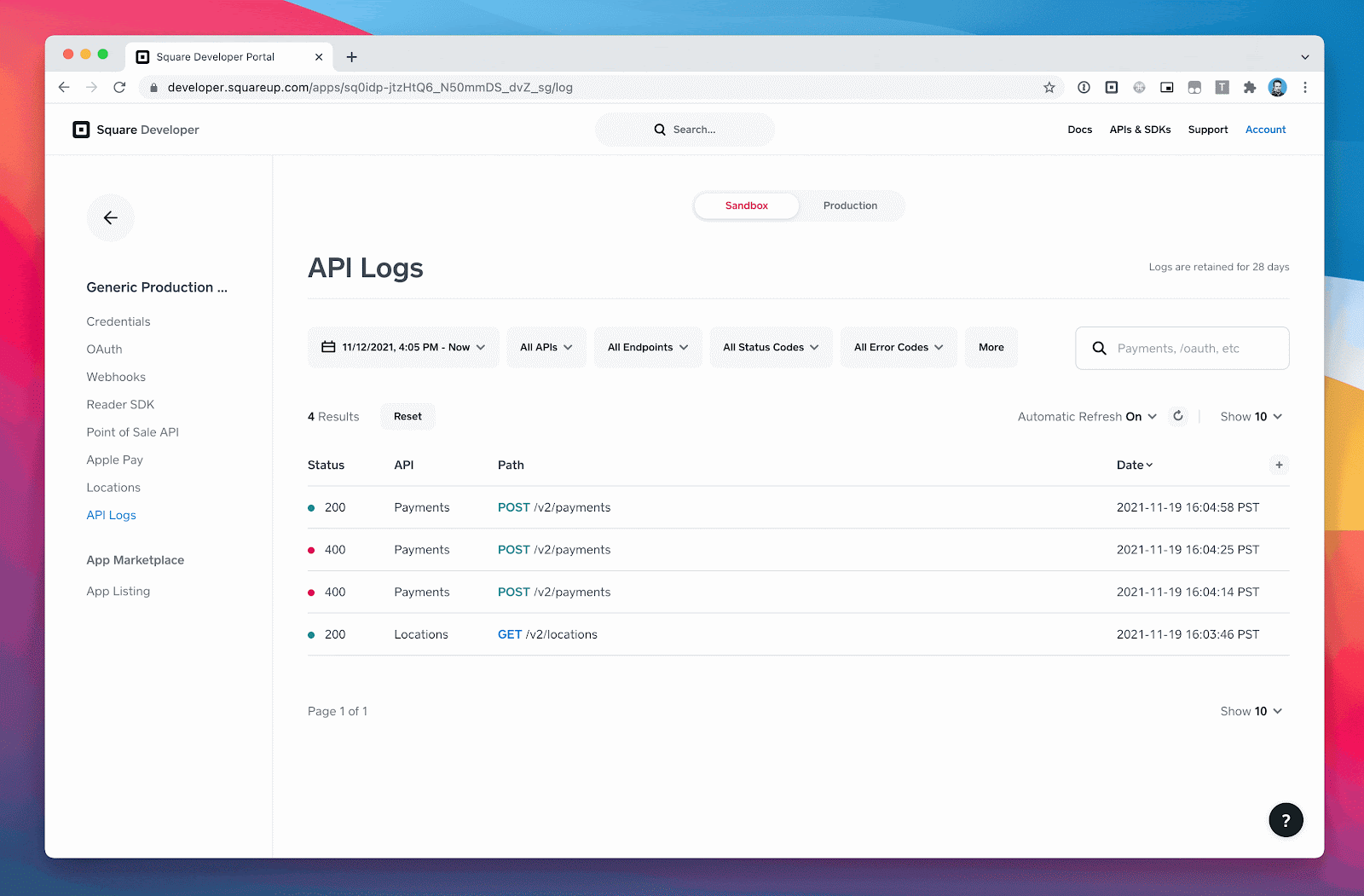This screenshot has width=1364, height=896.
Task: Go to Credentials in sidebar
Action: pos(118,321)
